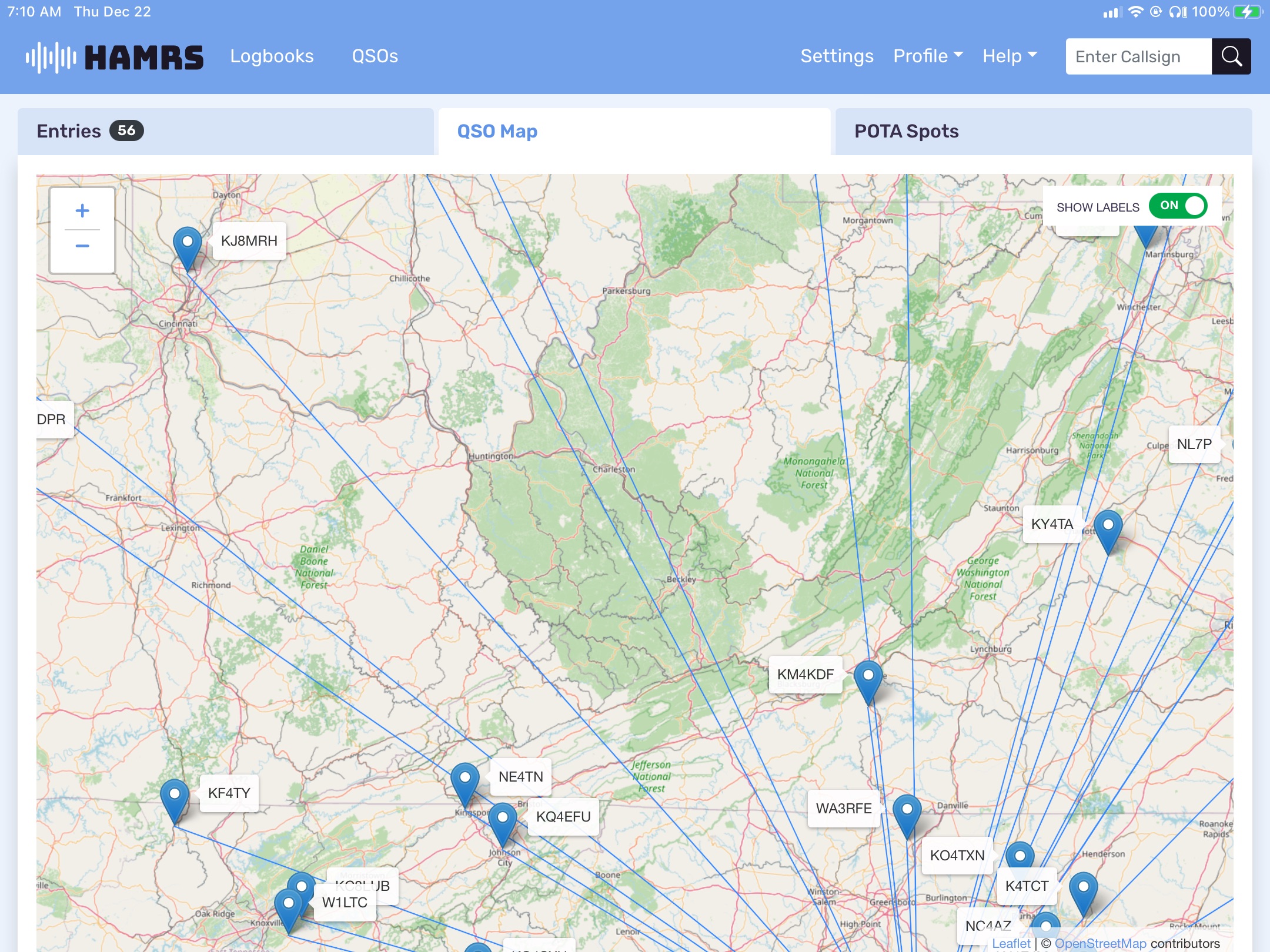
Task: Expand the Help dropdown
Action: tap(1010, 56)
